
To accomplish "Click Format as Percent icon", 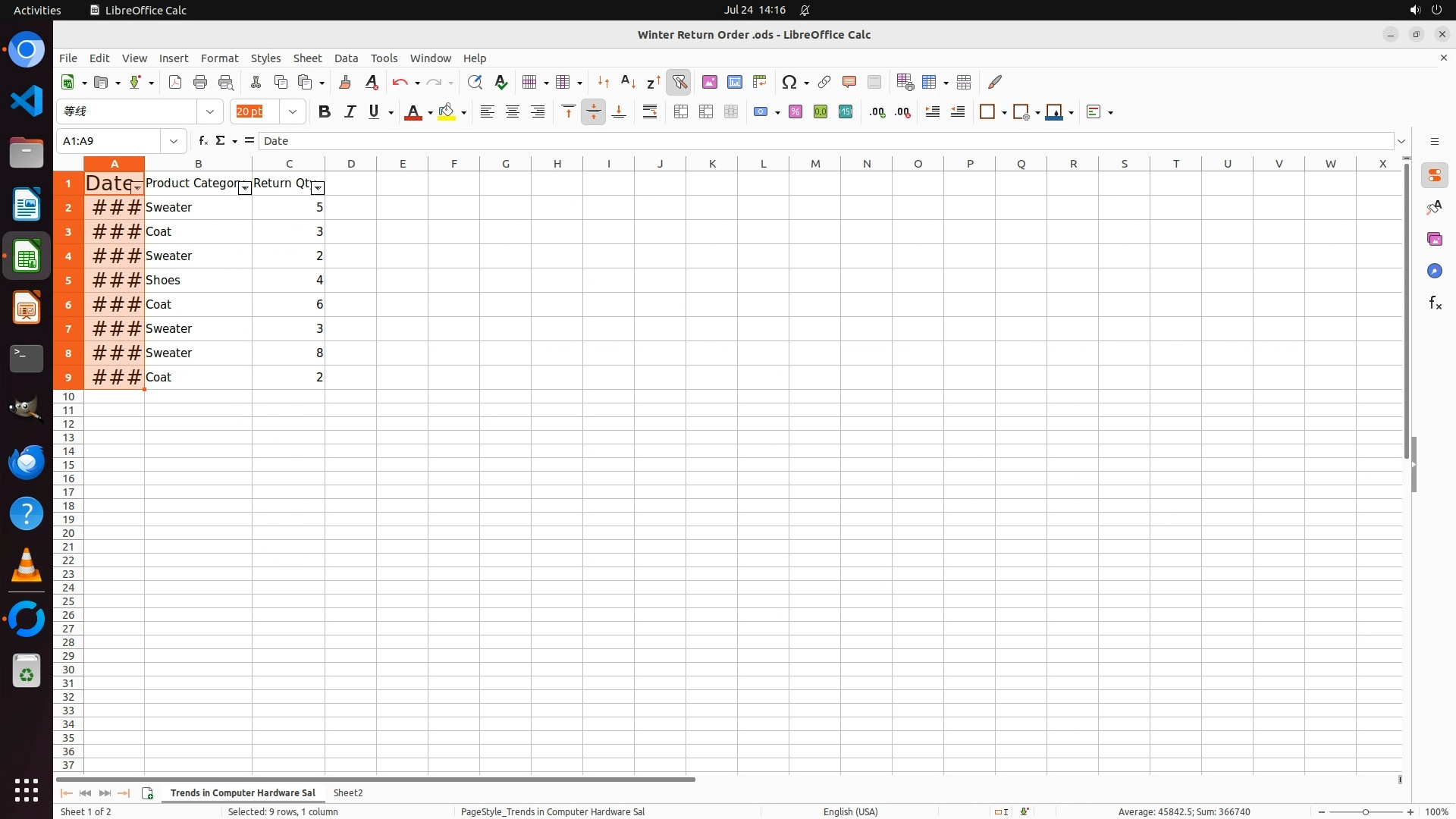I will pyautogui.click(x=795, y=111).
